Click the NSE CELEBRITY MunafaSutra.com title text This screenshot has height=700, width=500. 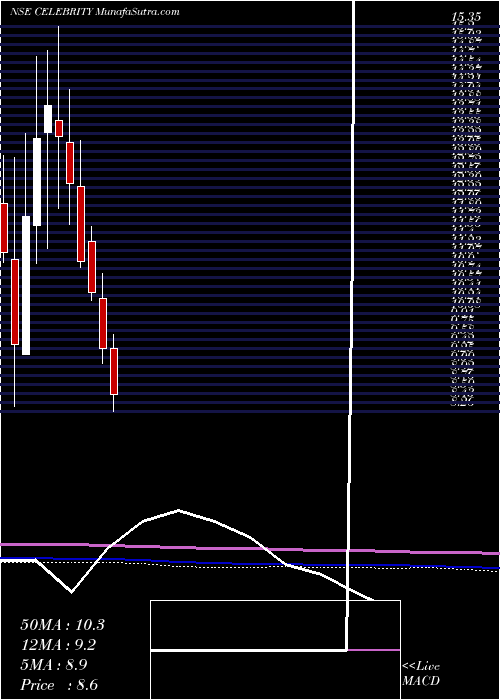click(x=95, y=12)
